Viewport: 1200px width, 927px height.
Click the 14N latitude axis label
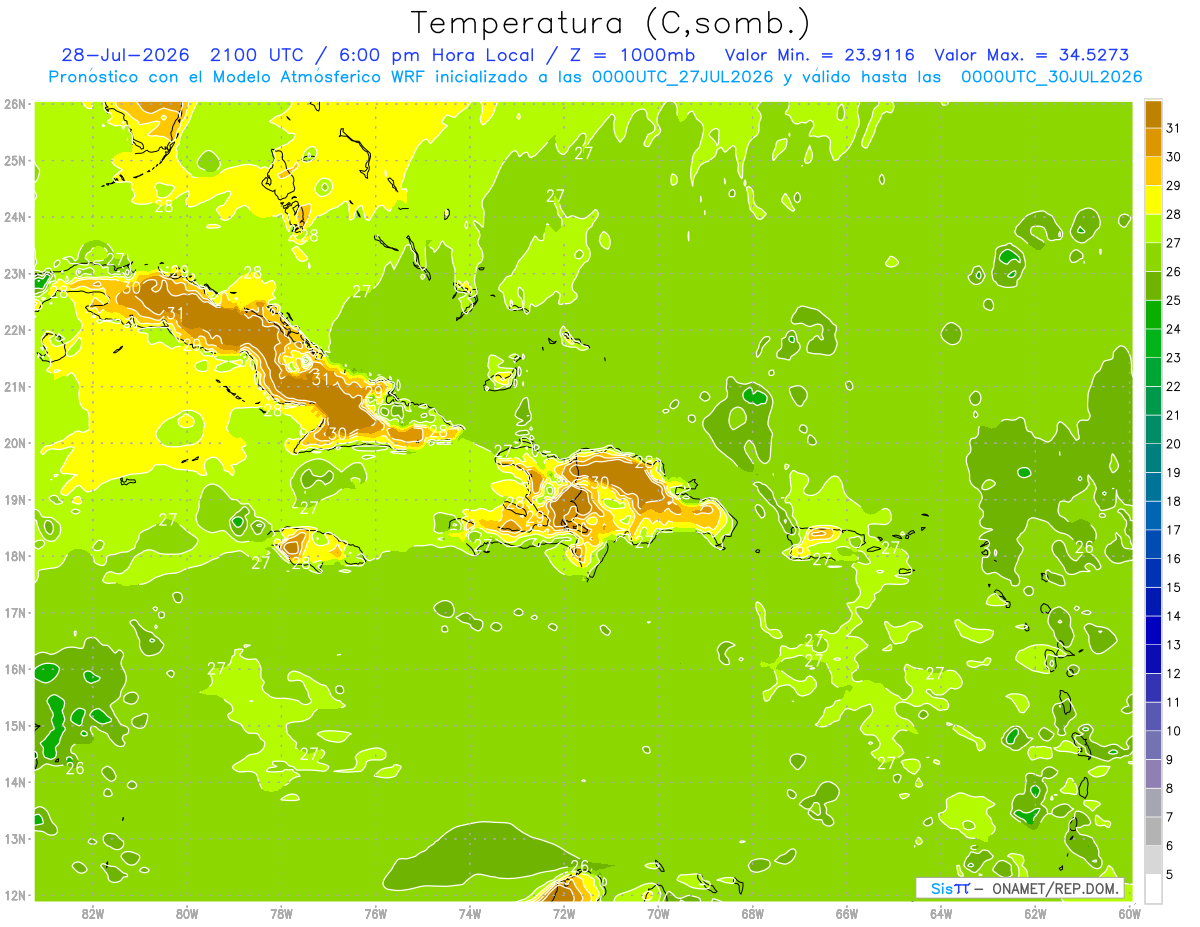(15, 782)
